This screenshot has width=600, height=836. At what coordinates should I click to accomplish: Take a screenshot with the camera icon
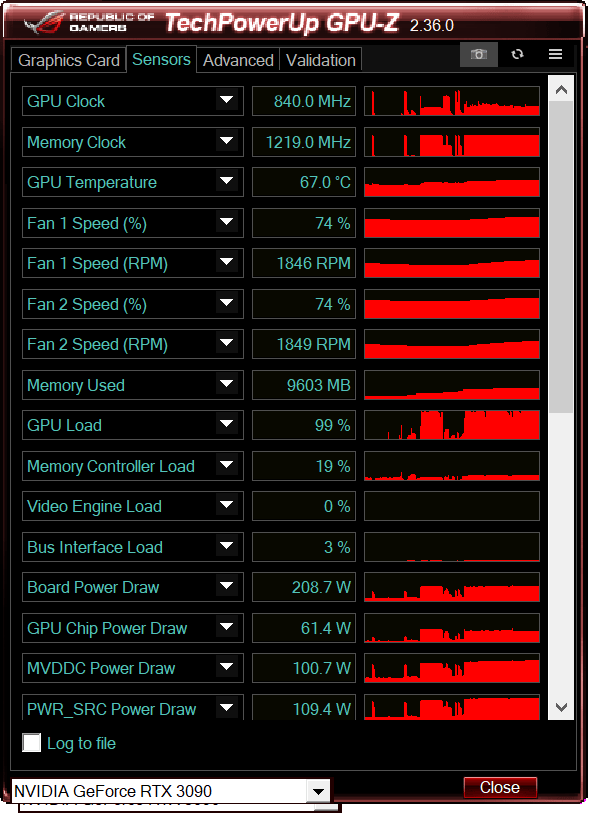[478, 54]
